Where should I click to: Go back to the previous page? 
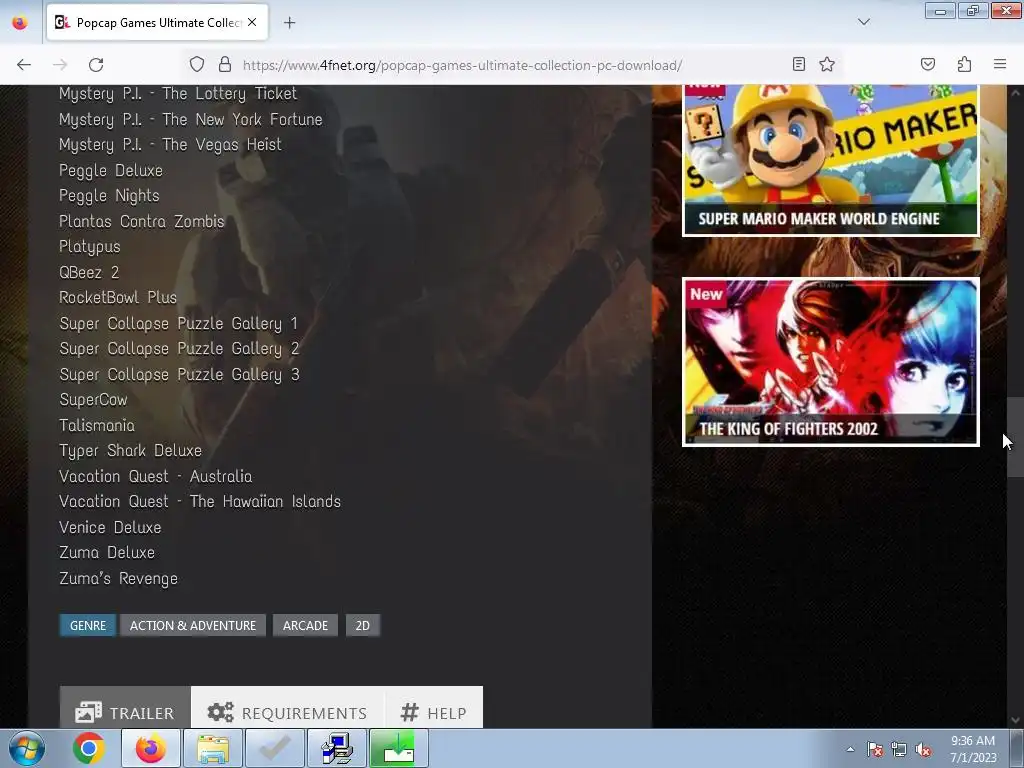click(24, 65)
